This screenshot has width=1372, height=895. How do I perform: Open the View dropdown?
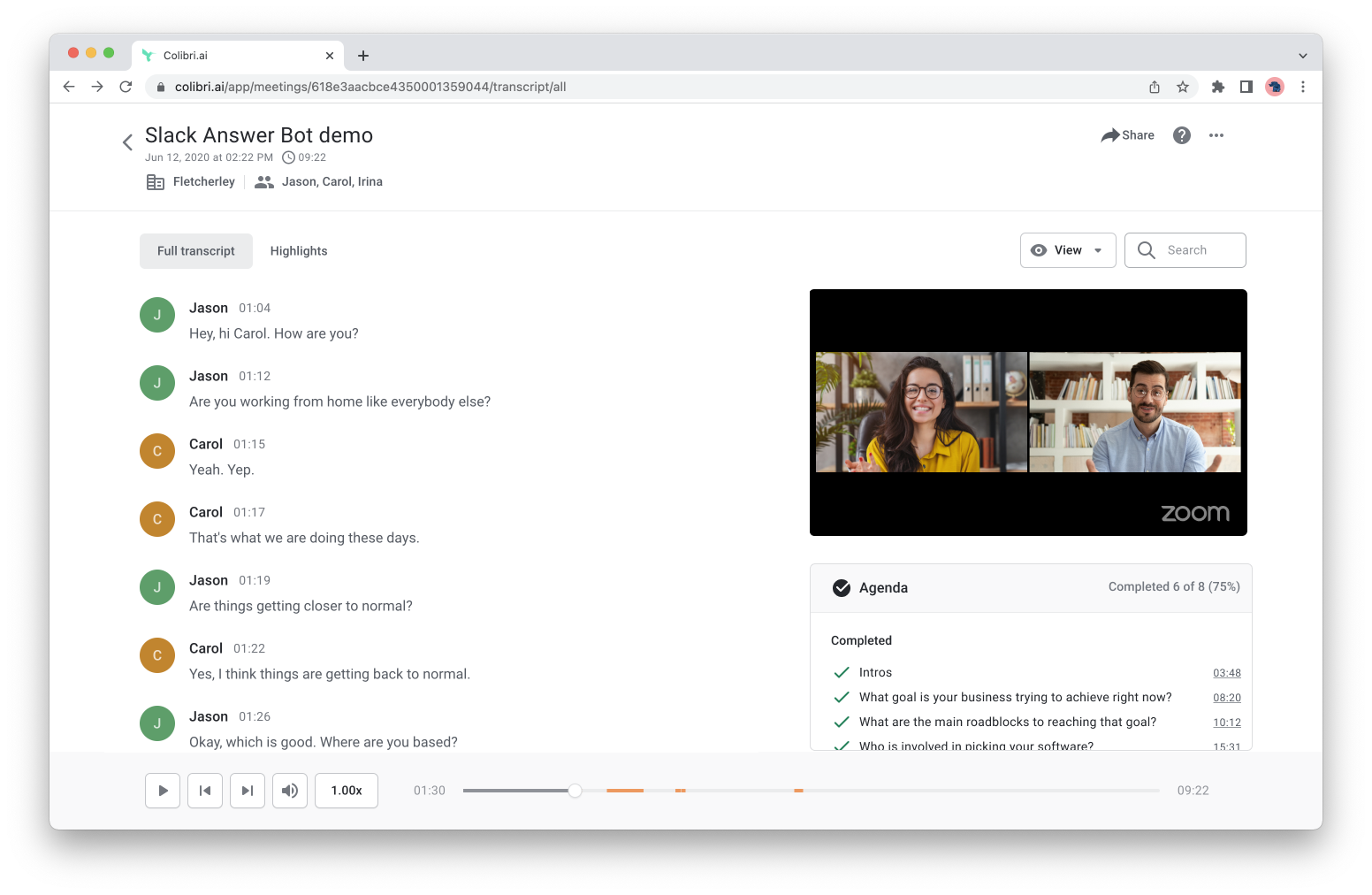point(1068,250)
